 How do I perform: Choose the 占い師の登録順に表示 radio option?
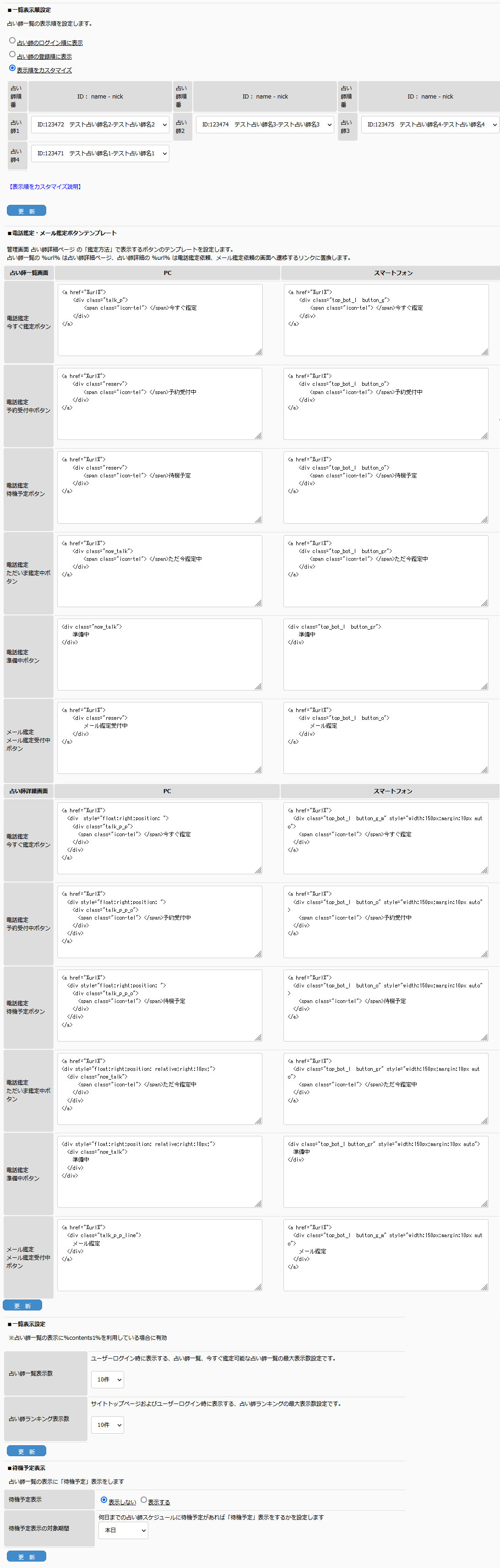point(12,54)
